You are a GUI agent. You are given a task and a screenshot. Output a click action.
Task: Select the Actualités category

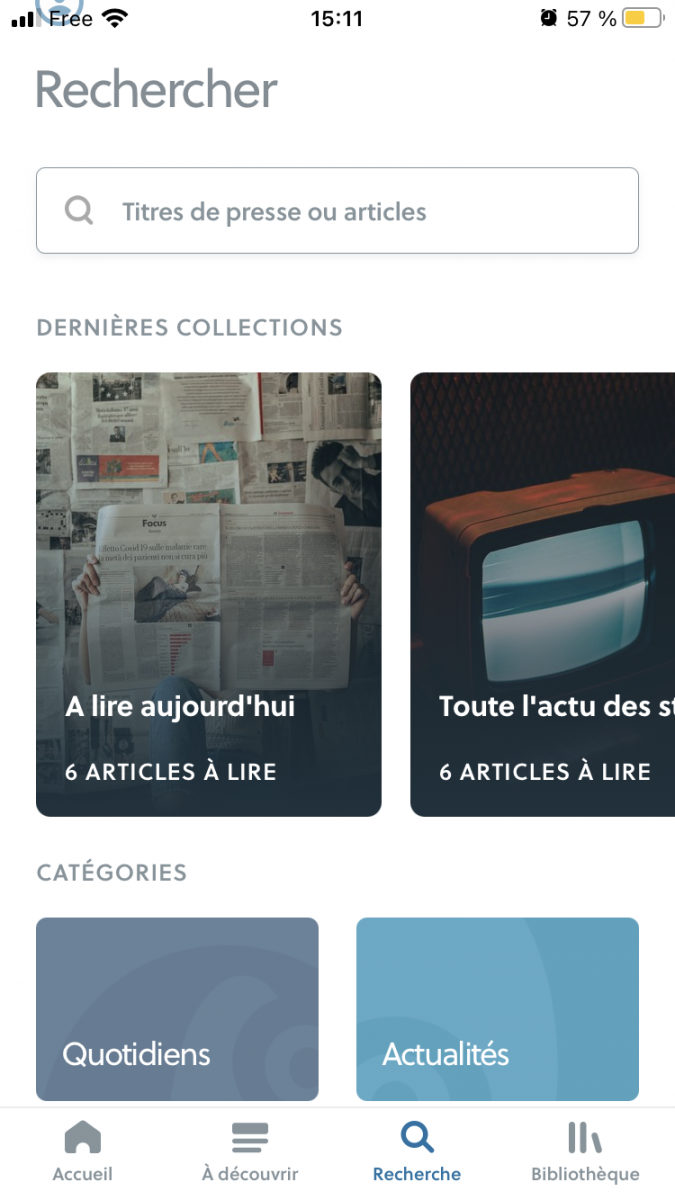click(x=497, y=1009)
